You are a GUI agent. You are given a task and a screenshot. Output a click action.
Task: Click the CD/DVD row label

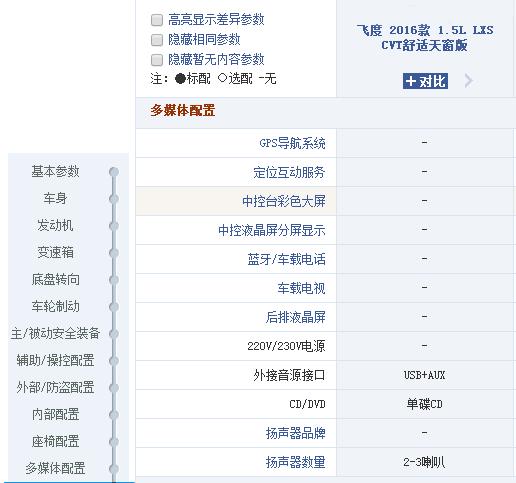coord(307,404)
